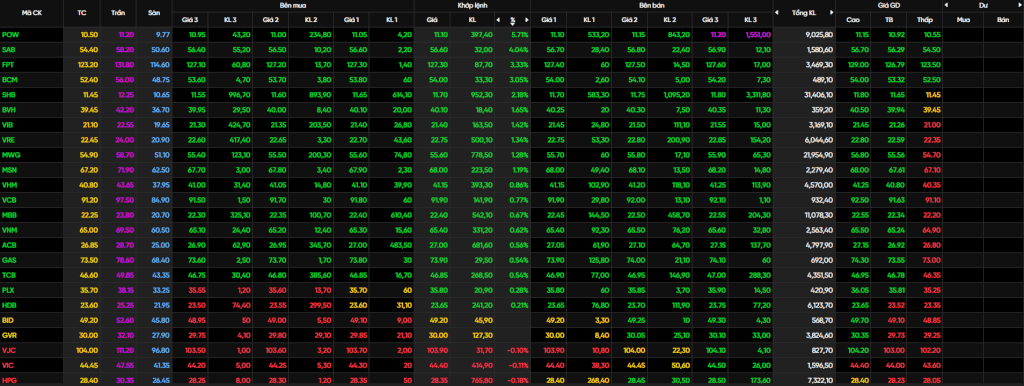
Task: Click the Bán column under Dư
Action: 1003,20
